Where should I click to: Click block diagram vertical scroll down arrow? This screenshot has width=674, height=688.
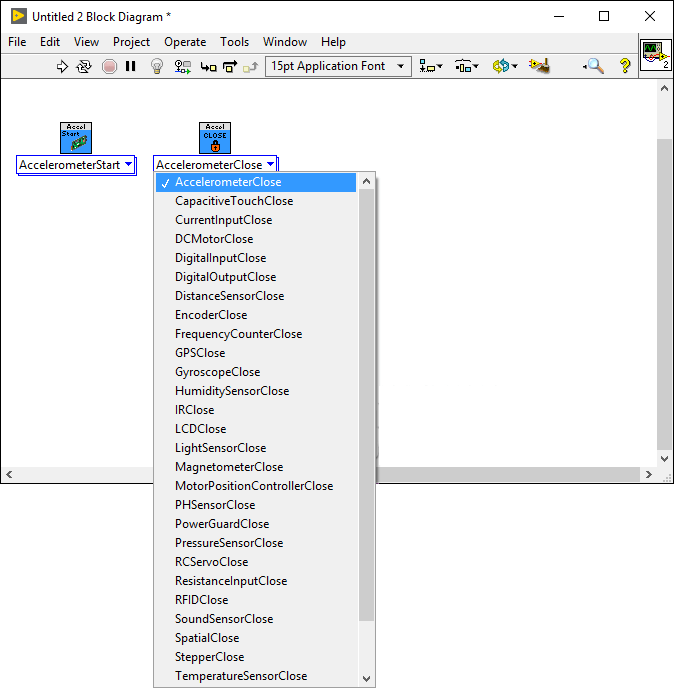click(664, 459)
